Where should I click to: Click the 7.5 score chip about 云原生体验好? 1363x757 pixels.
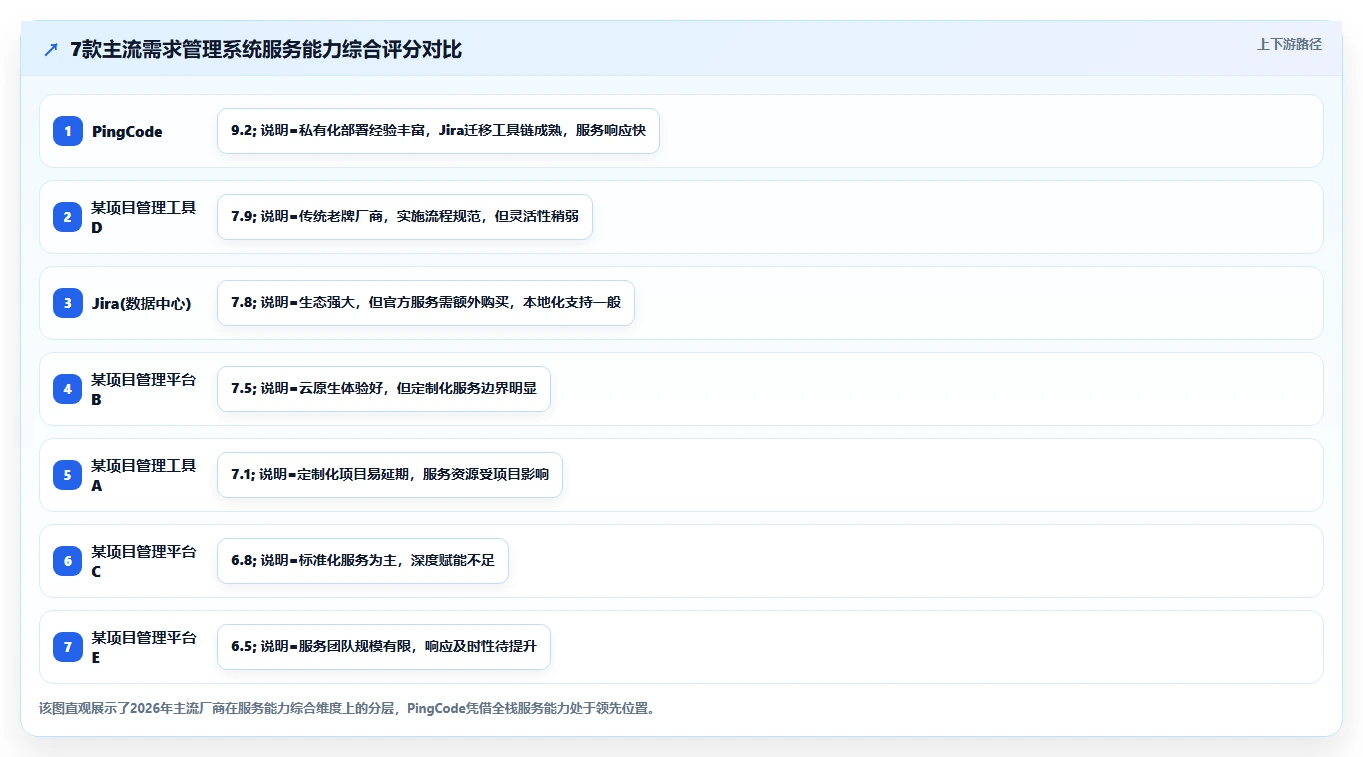(384, 389)
